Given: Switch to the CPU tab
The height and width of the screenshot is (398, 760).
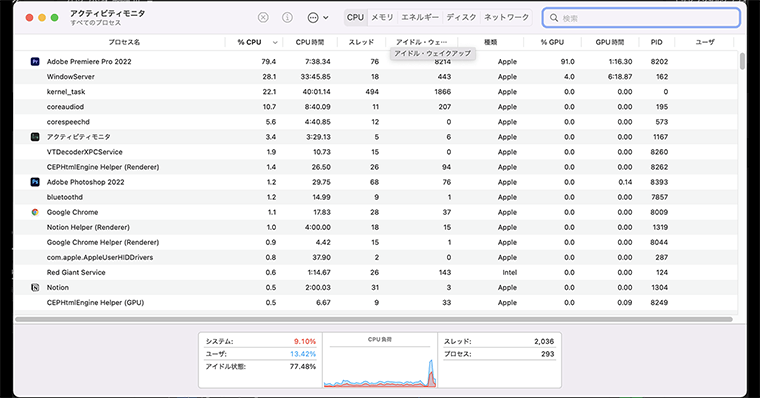Looking at the screenshot, I should [355, 17].
